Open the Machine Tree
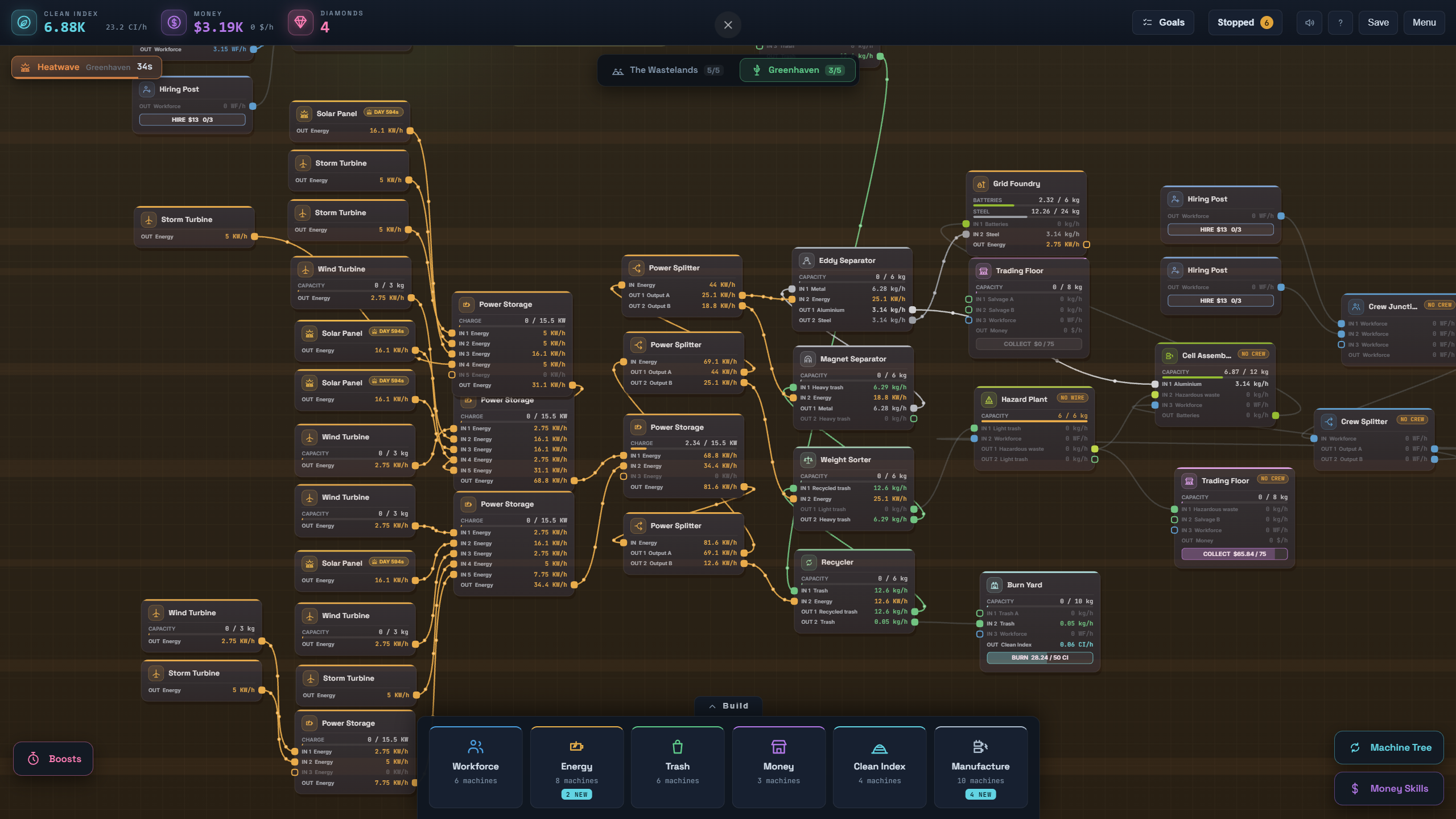This screenshot has width=1456, height=819. tap(1389, 747)
